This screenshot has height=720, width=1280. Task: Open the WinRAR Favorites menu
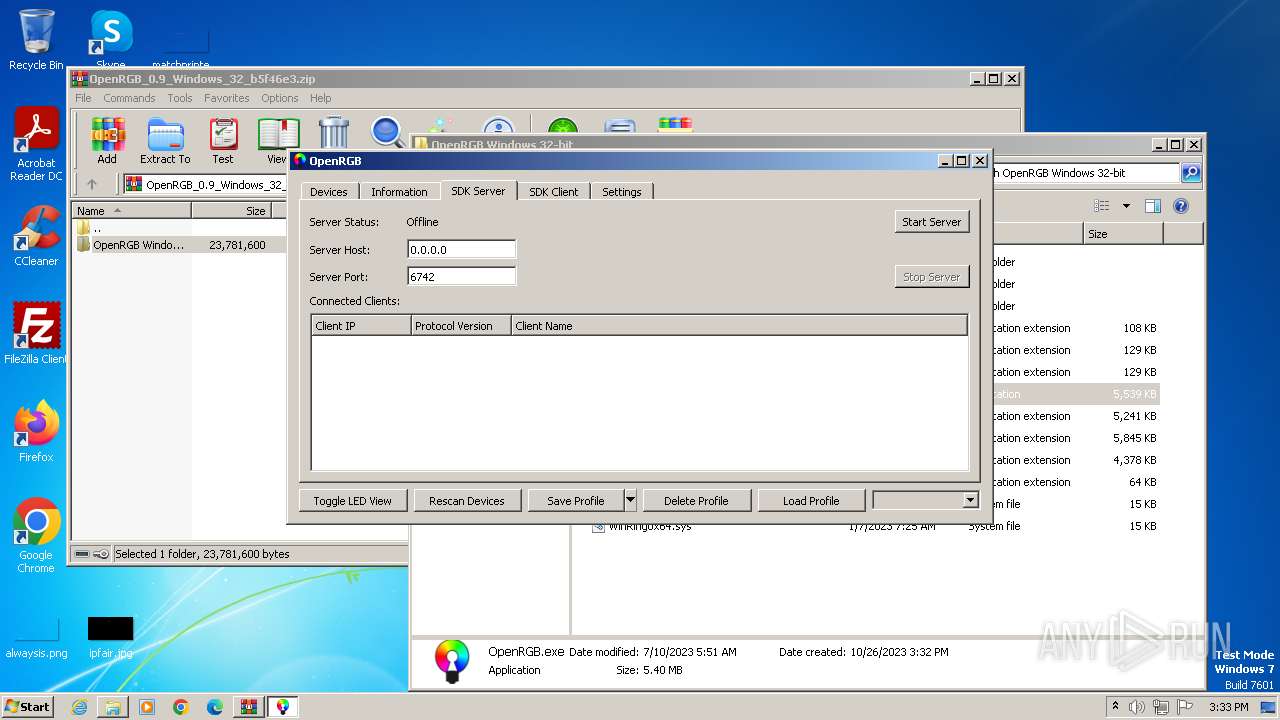(227, 98)
